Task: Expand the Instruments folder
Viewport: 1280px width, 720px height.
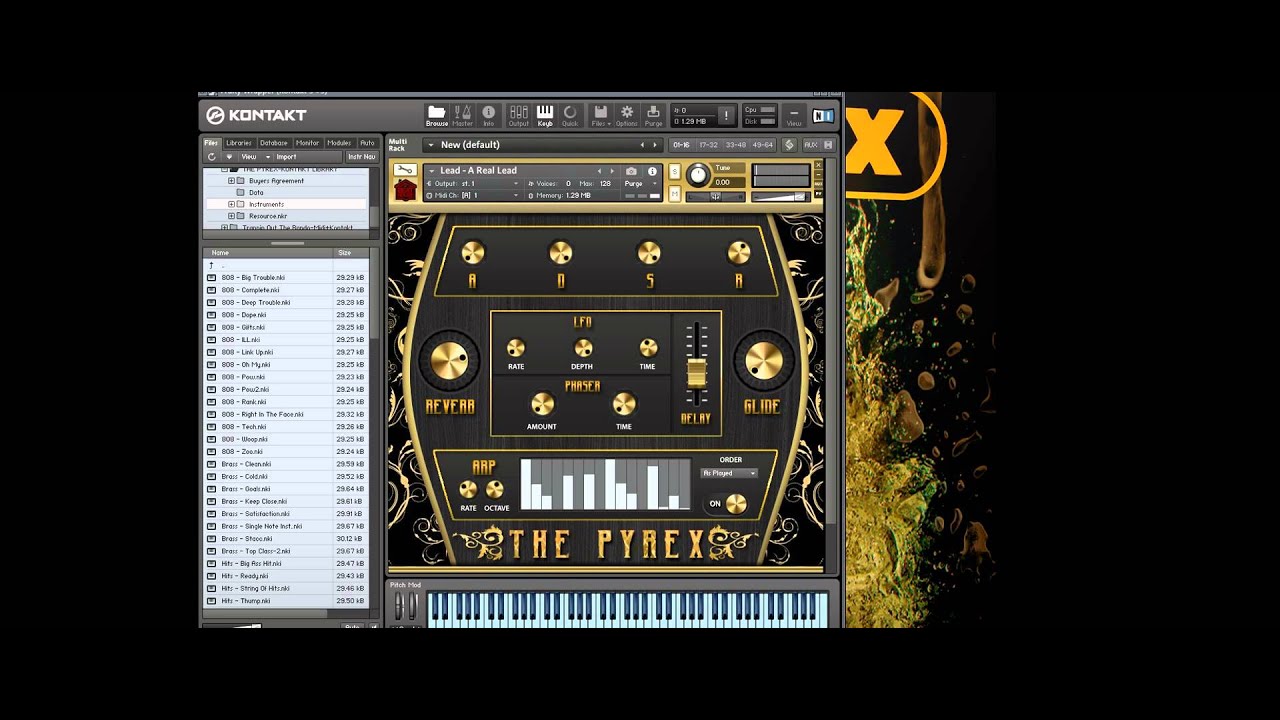Action: pyautogui.click(x=231, y=204)
